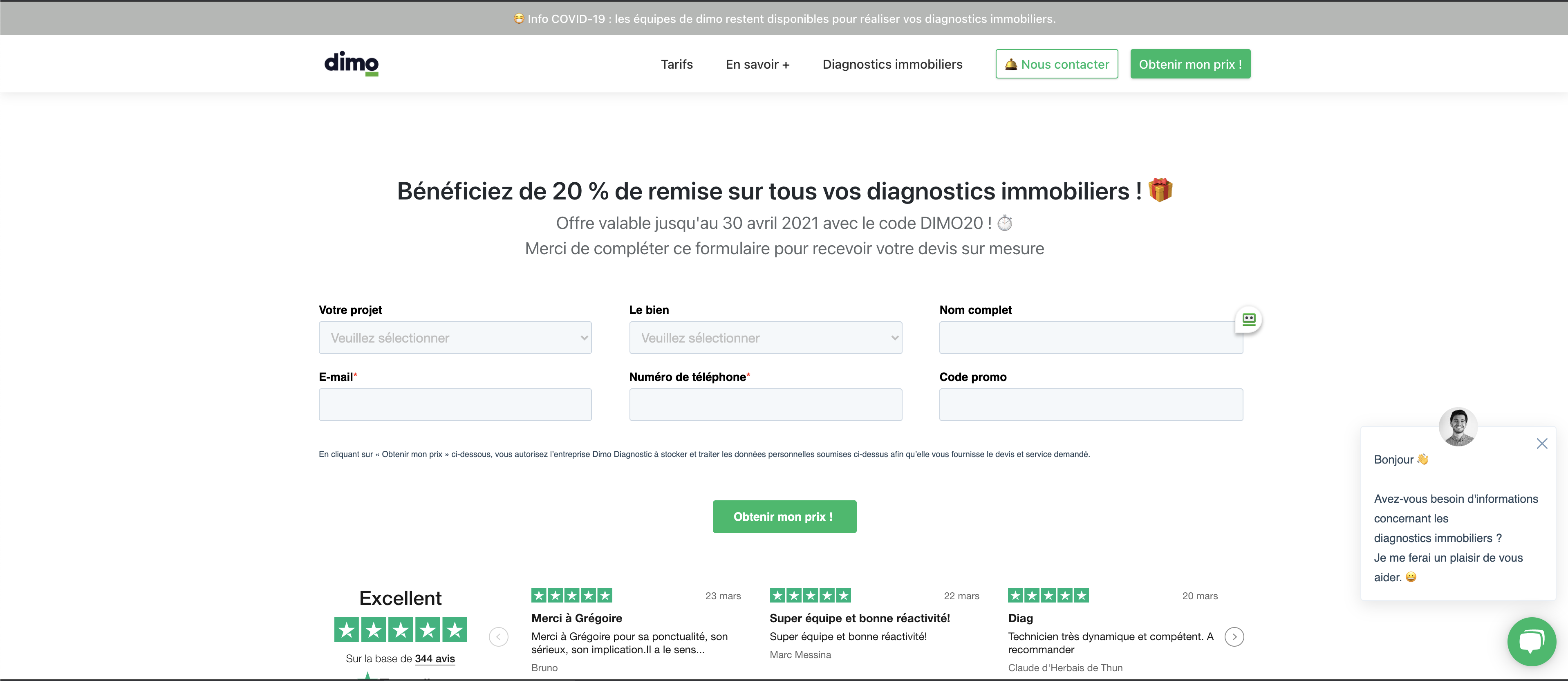Viewport: 1568px width, 681px height.
Task: Click stars of the 23 mars review
Action: click(x=571, y=595)
